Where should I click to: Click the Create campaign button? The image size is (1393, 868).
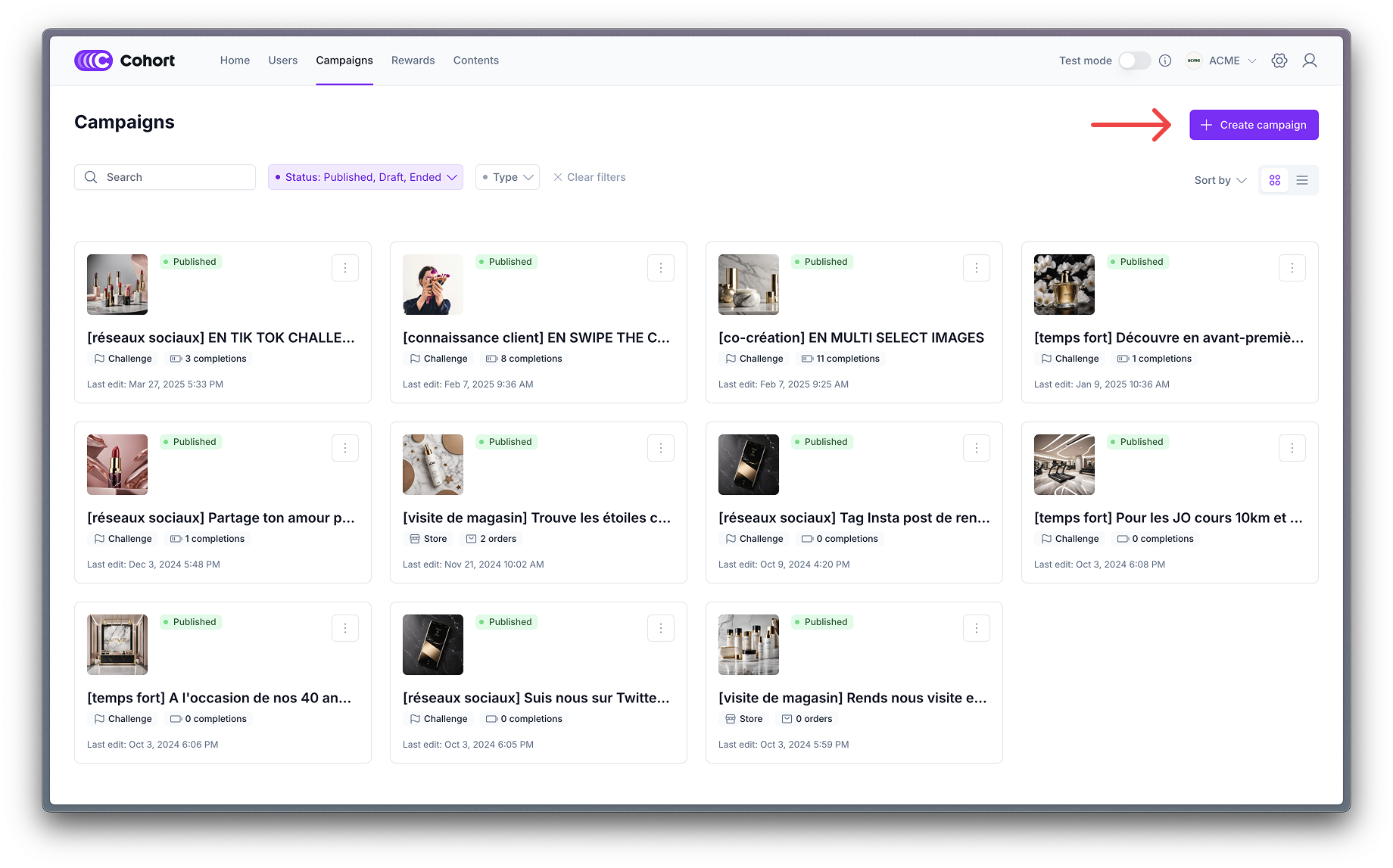[1254, 125]
